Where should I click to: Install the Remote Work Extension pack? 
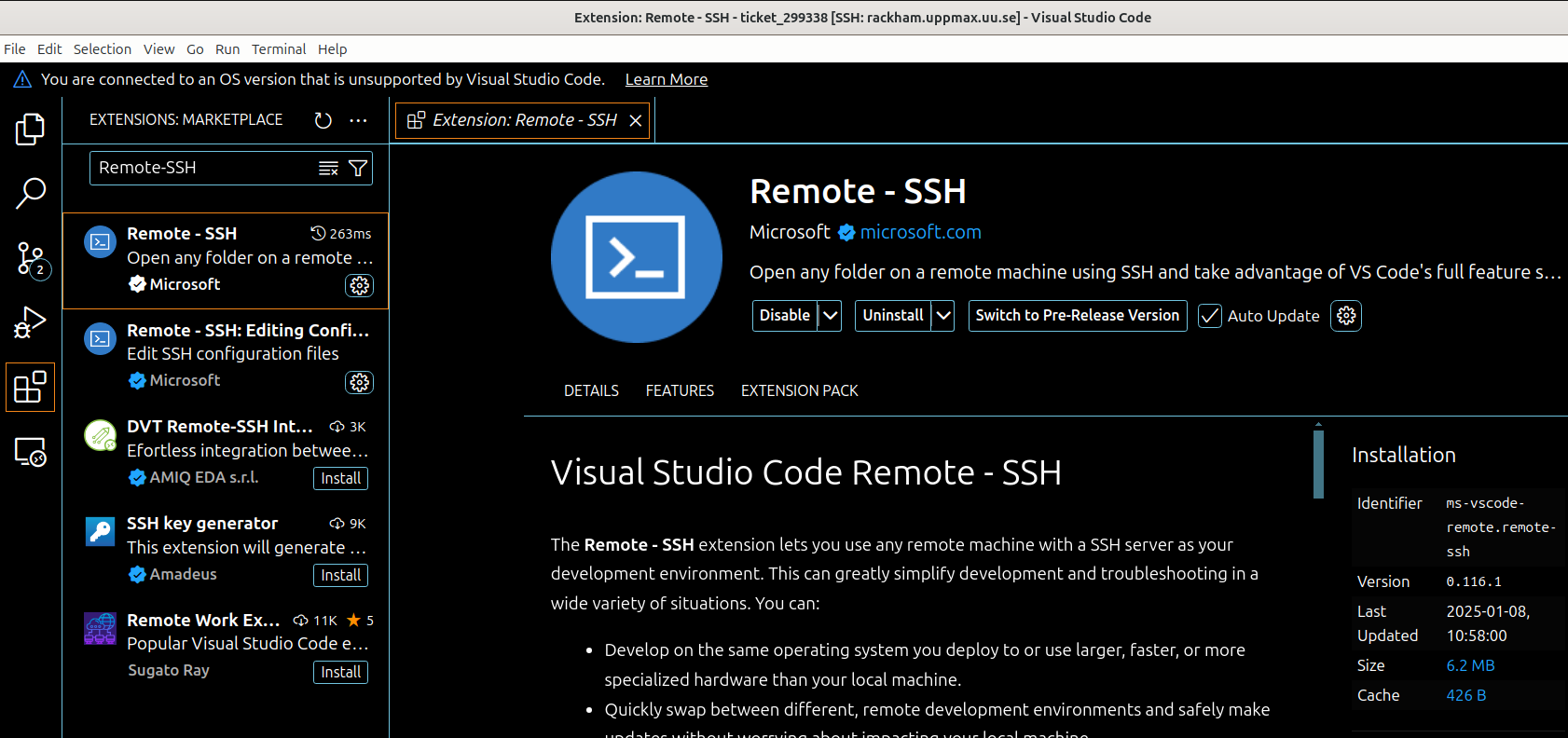[340, 673]
